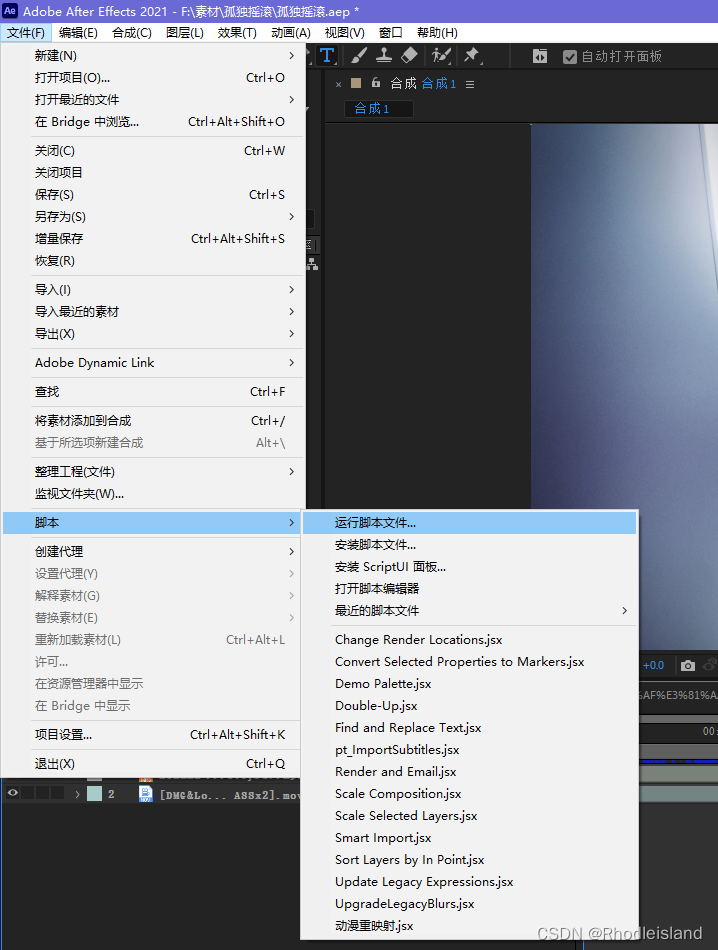
Task: Run Change Render Locations.jsx script
Action: coord(470,640)
